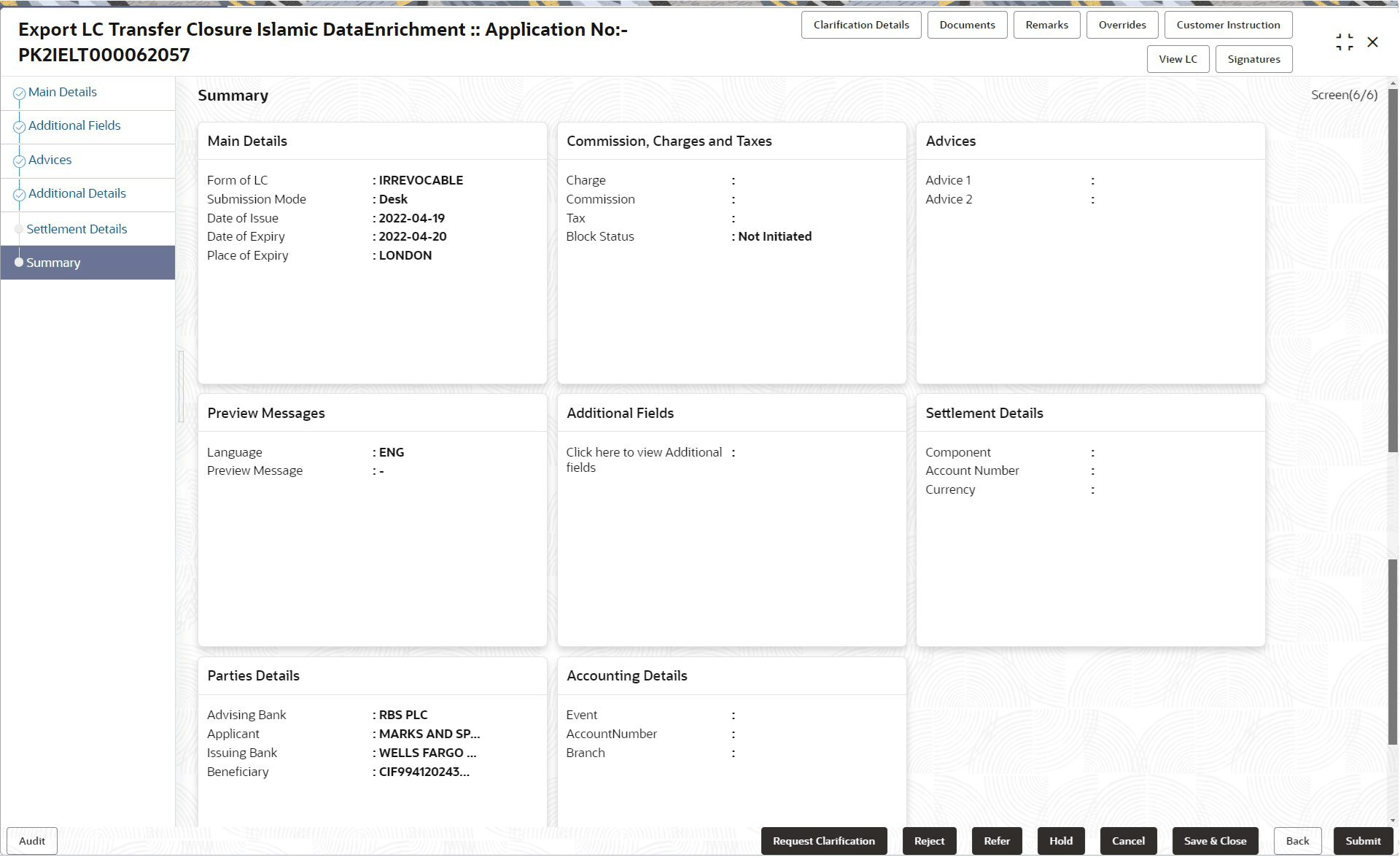Image resolution: width=1400 pixels, height=857 pixels.
Task: Open the Audit button
Action: point(31,841)
